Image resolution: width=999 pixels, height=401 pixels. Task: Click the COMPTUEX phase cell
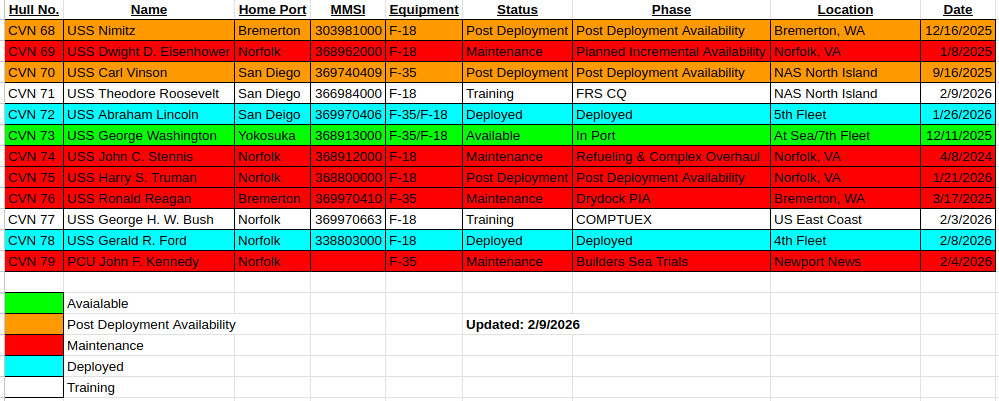coord(671,220)
